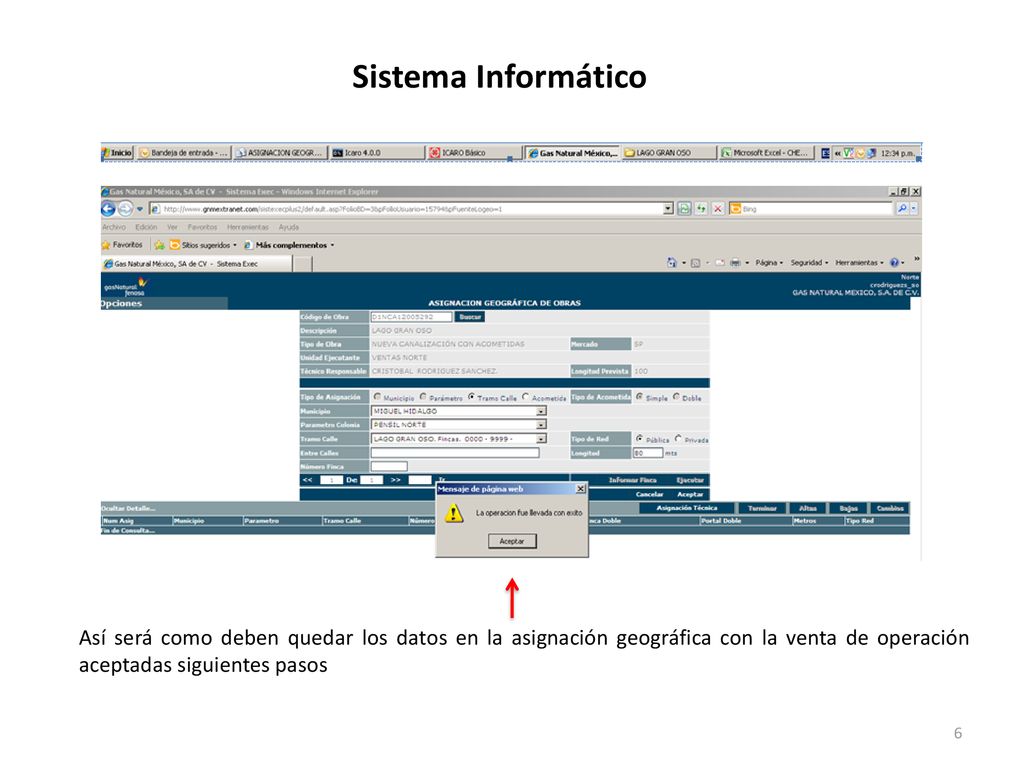Click browser Forward arrow button
The image size is (1024, 768).
125,209
